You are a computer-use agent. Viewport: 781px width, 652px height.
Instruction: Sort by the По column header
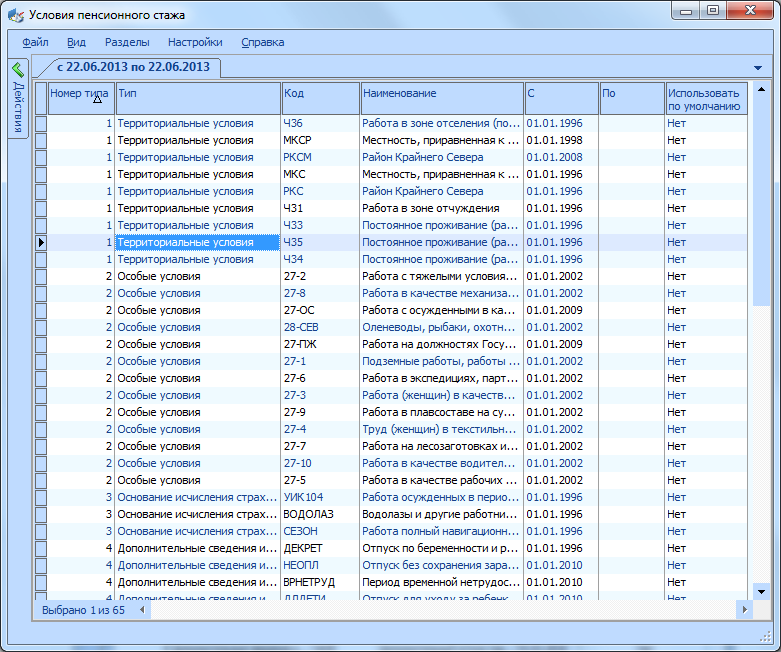click(632, 99)
